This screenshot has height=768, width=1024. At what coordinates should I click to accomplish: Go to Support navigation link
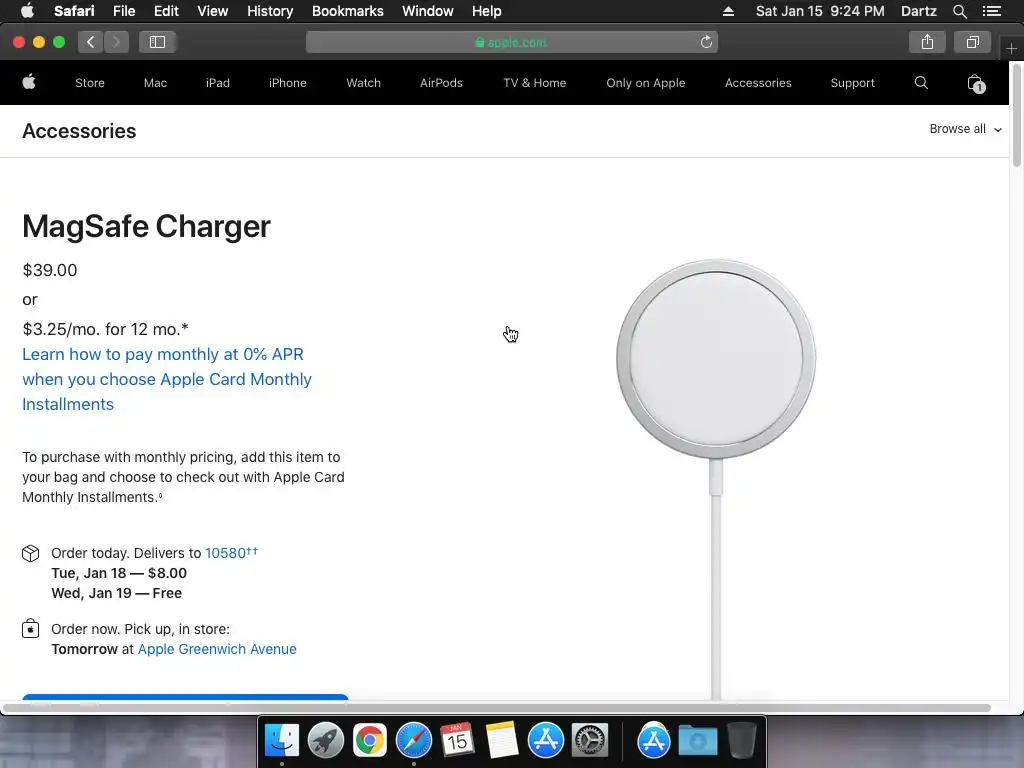pos(852,83)
